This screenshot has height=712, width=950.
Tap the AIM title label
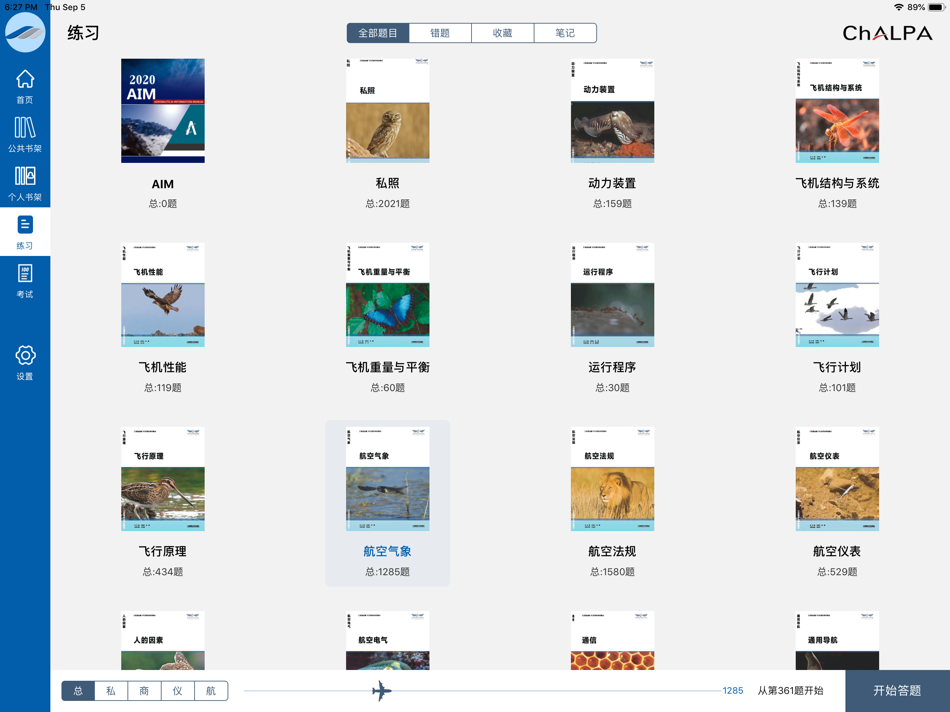point(163,184)
